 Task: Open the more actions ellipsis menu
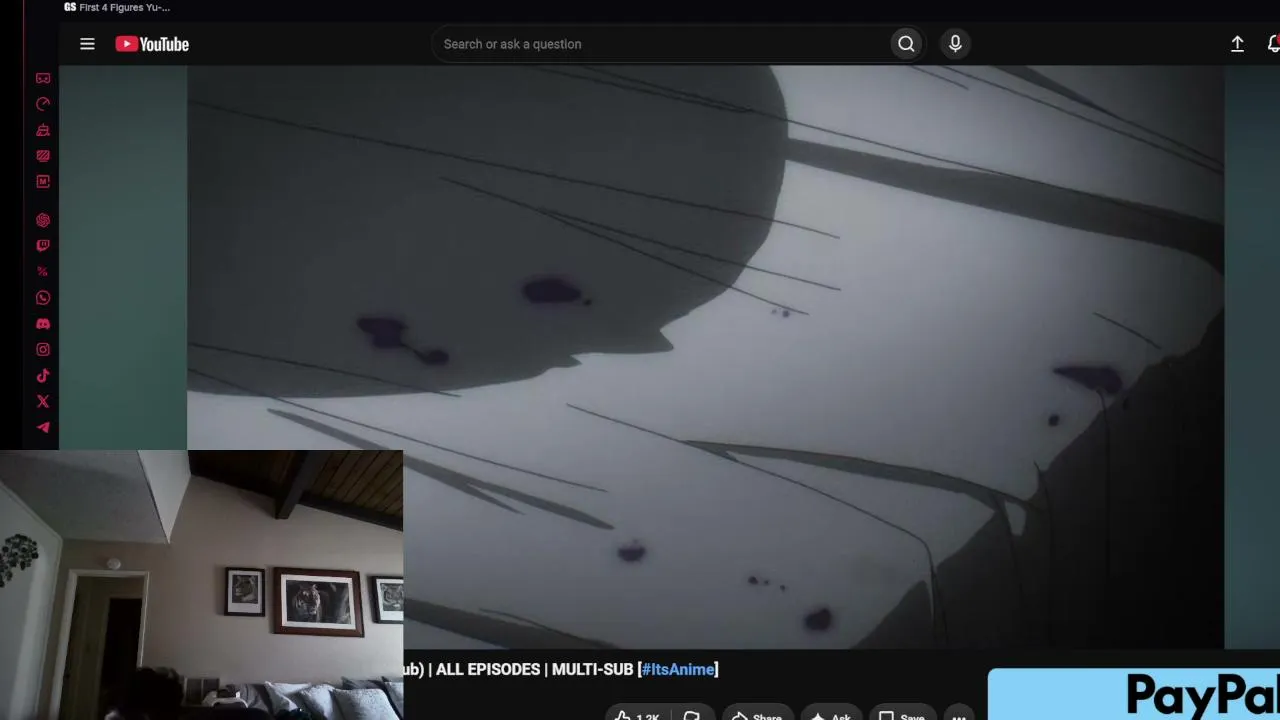(959, 716)
